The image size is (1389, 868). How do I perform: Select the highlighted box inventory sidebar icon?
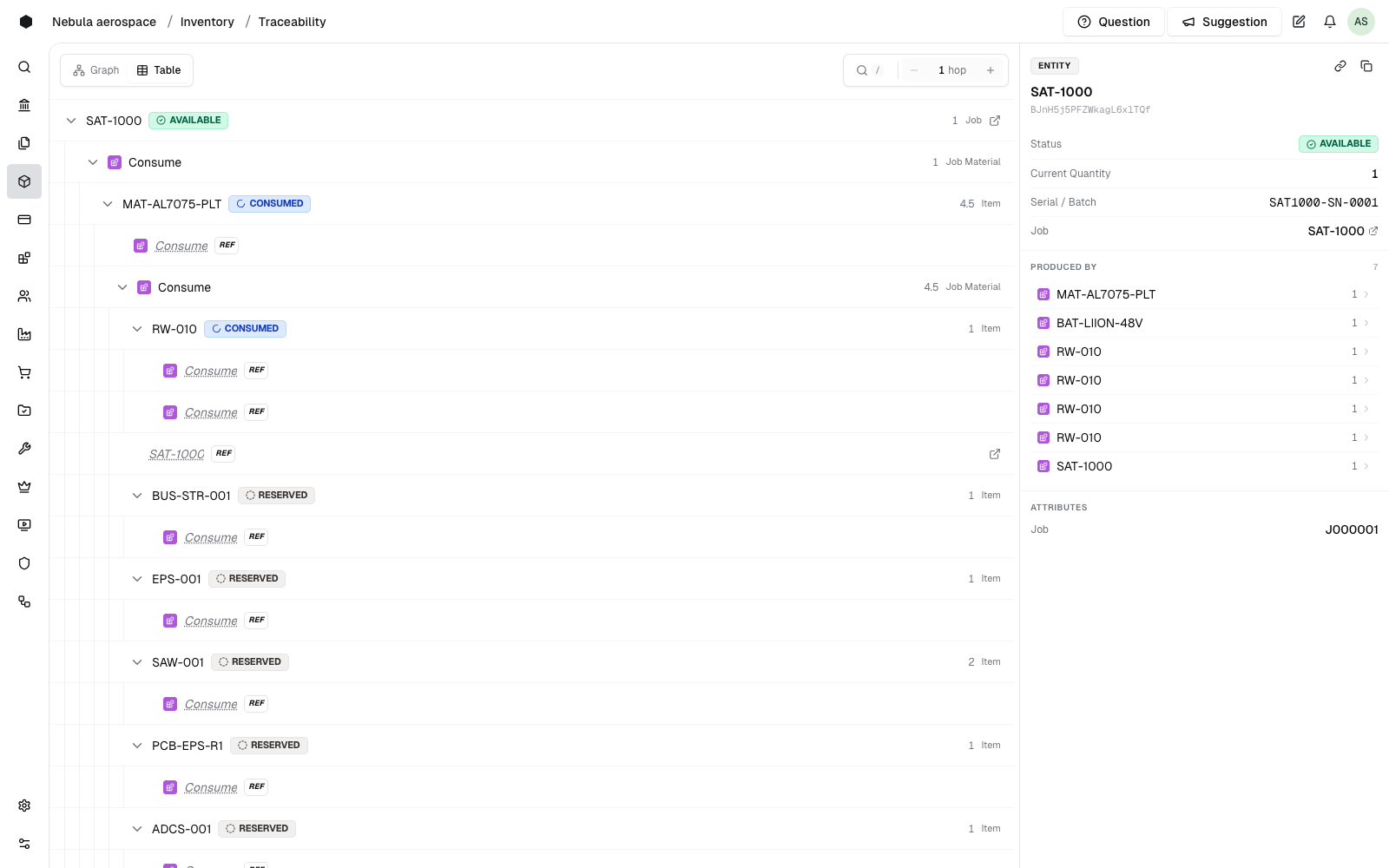tap(24, 181)
